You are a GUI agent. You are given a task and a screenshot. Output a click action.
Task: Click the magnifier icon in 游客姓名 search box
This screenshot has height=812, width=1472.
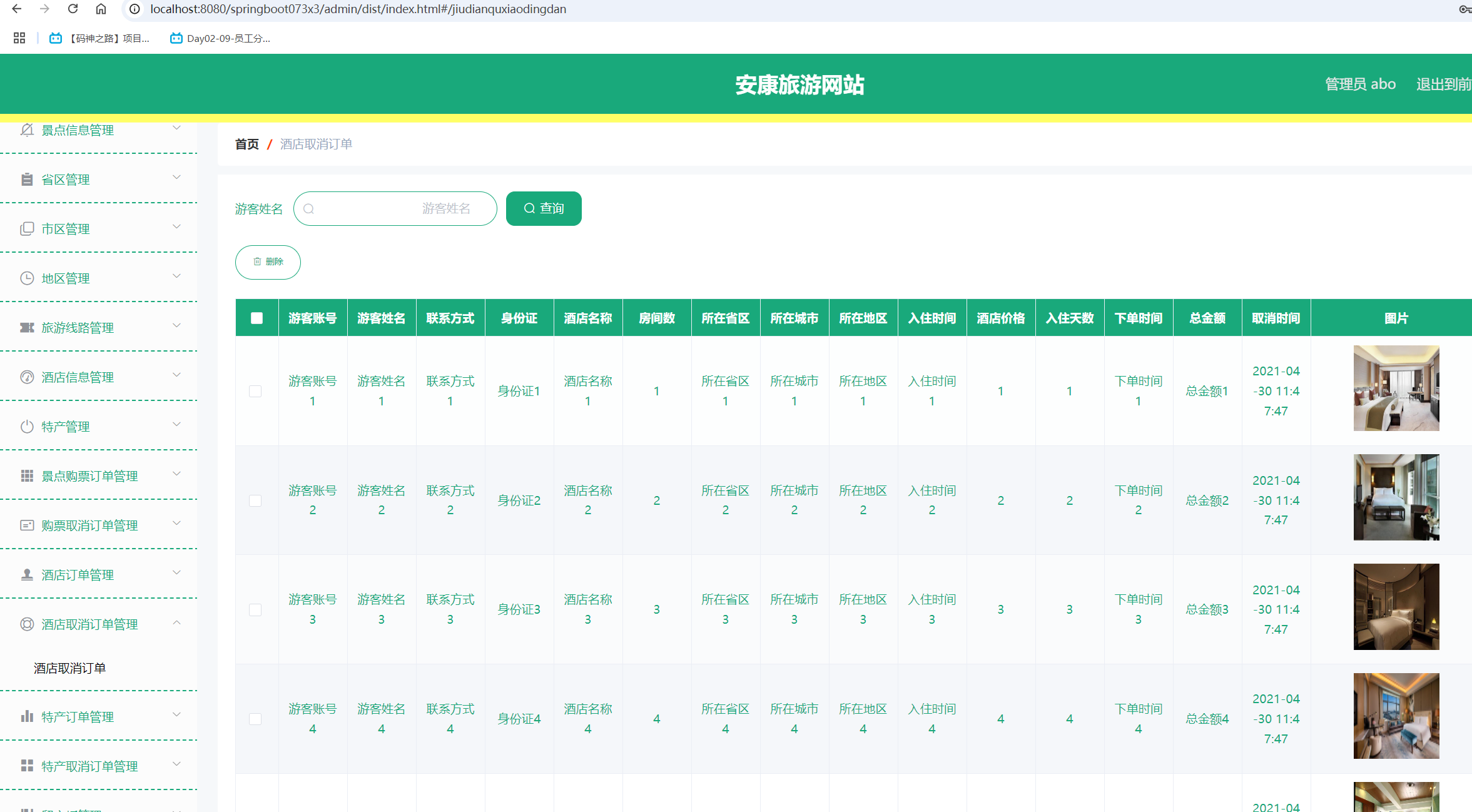[x=308, y=209]
